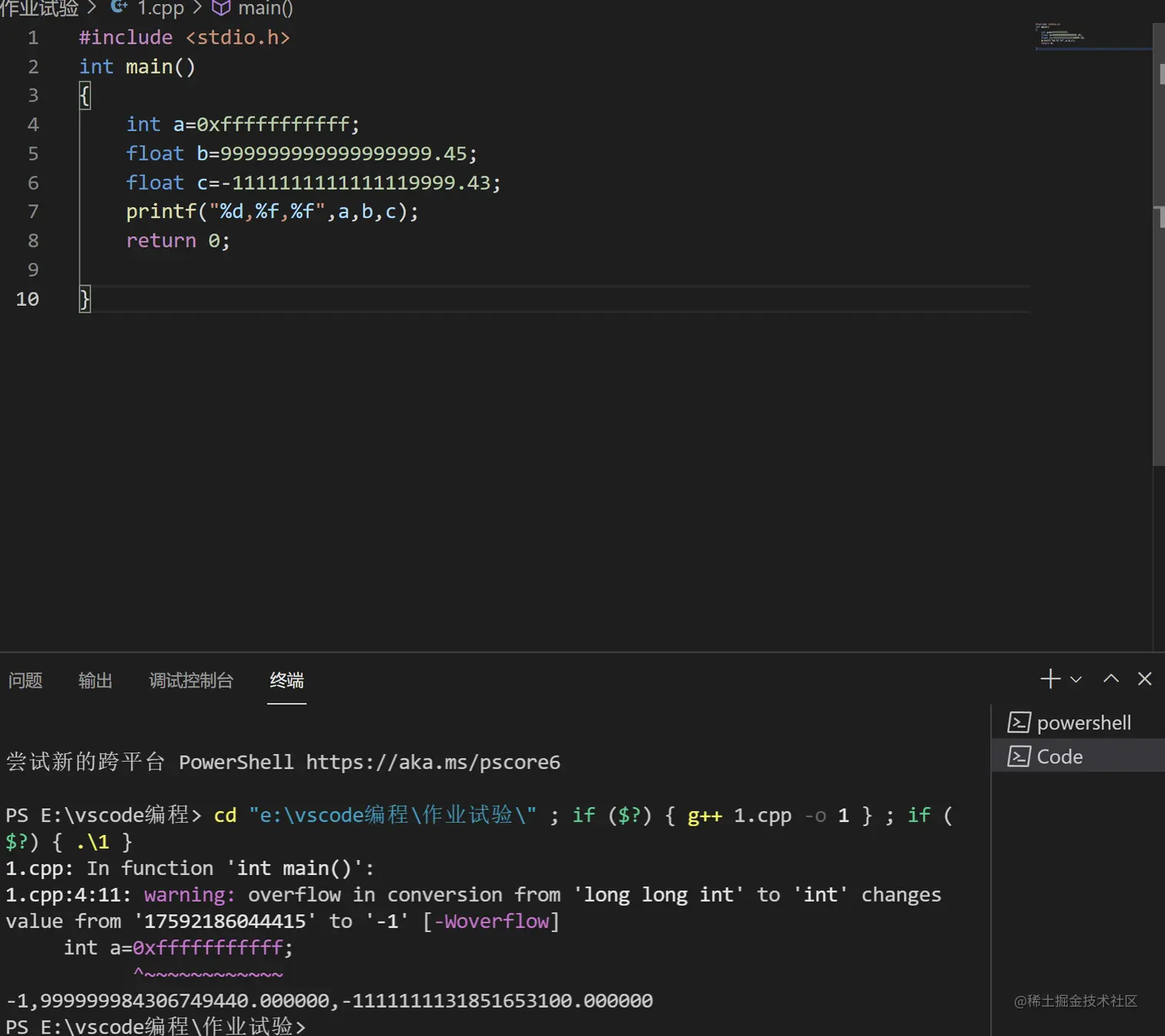
Task: Click the 'g++ 1.cpp -o 1' command text
Action: tap(768, 815)
